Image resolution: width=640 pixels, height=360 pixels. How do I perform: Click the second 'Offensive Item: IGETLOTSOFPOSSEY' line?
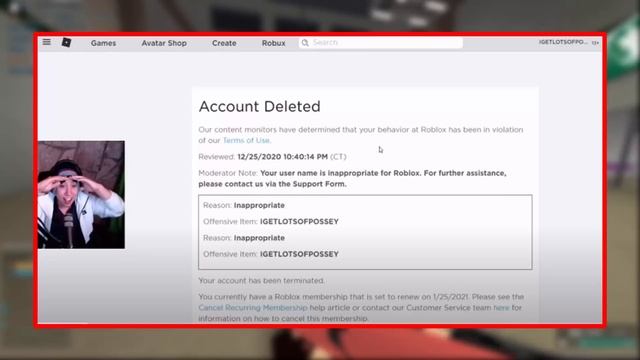coord(271,254)
